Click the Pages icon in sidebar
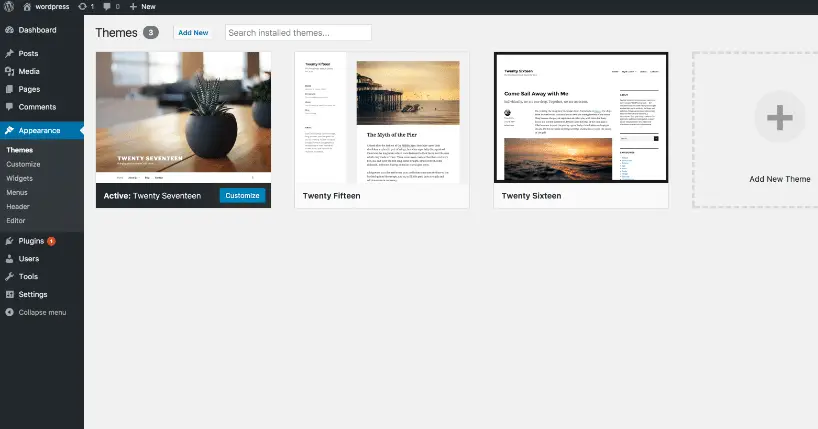818x429 pixels. (x=9, y=89)
